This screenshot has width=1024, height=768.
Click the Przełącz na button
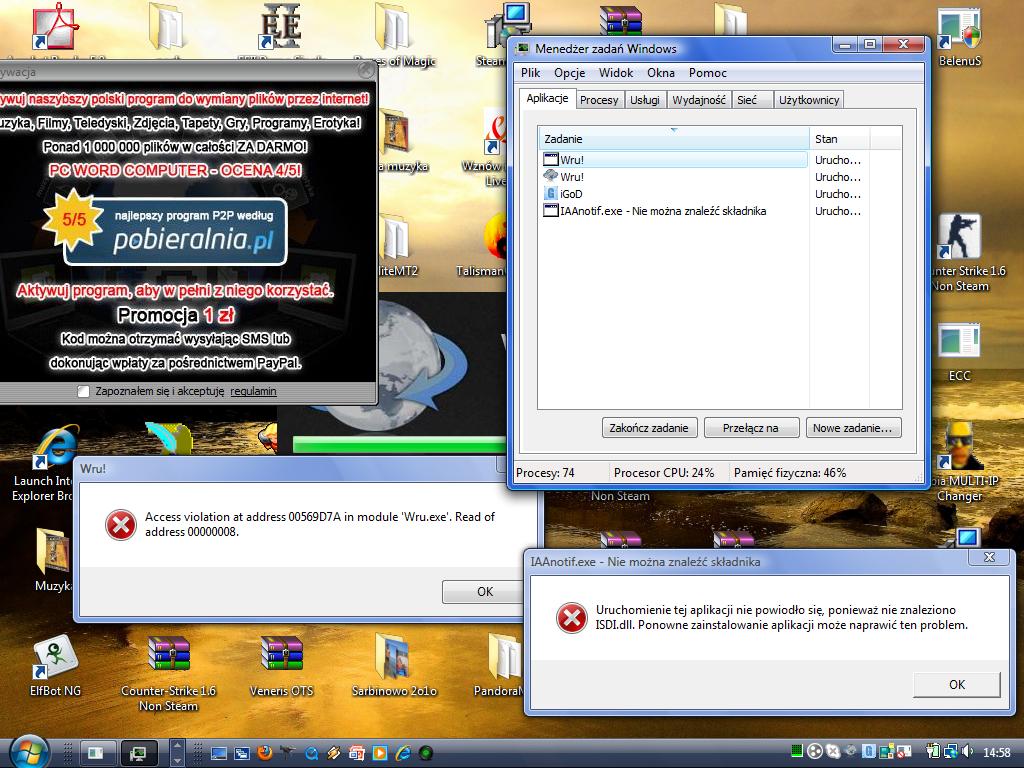[751, 428]
